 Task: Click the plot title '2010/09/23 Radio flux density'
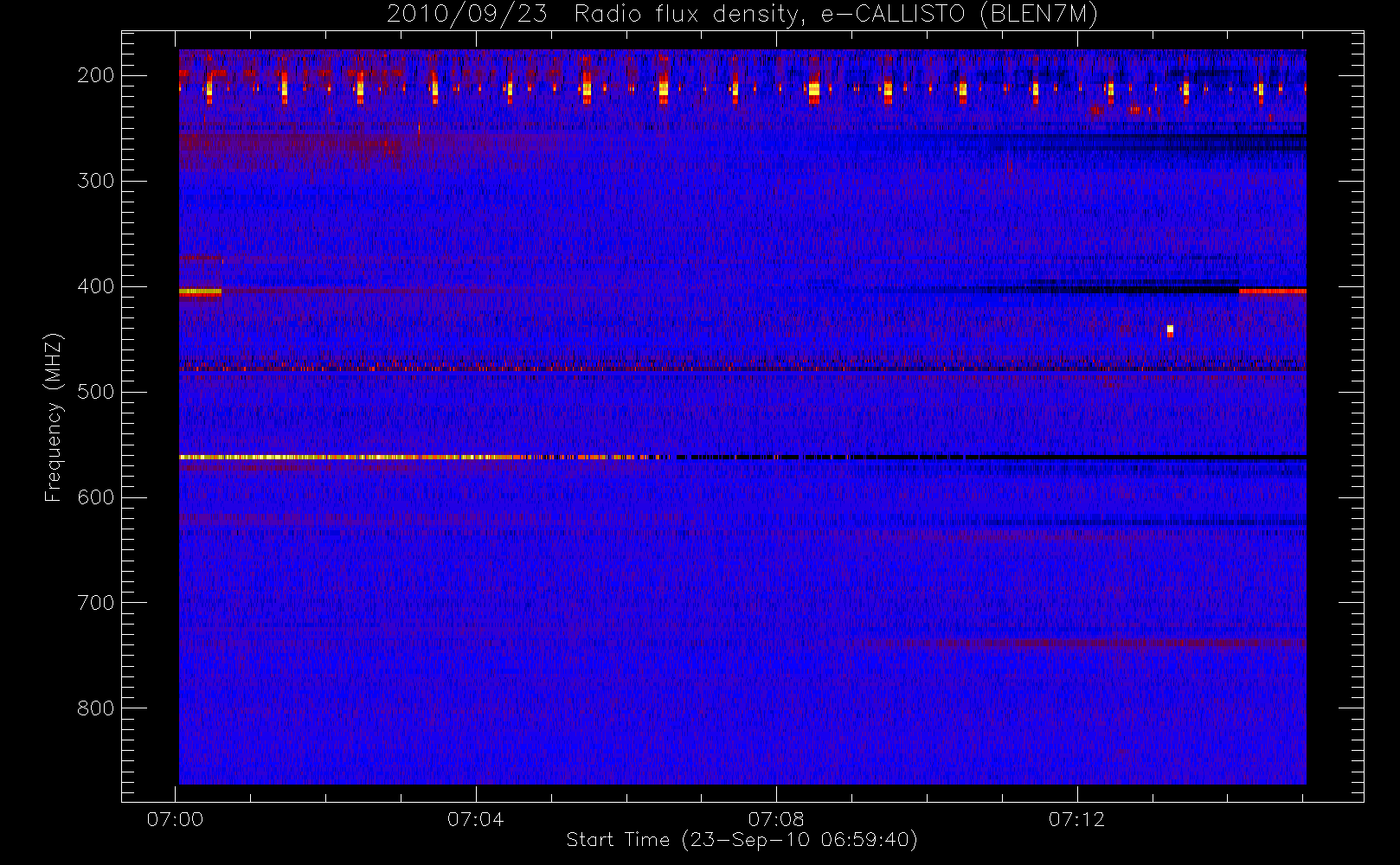(742, 15)
